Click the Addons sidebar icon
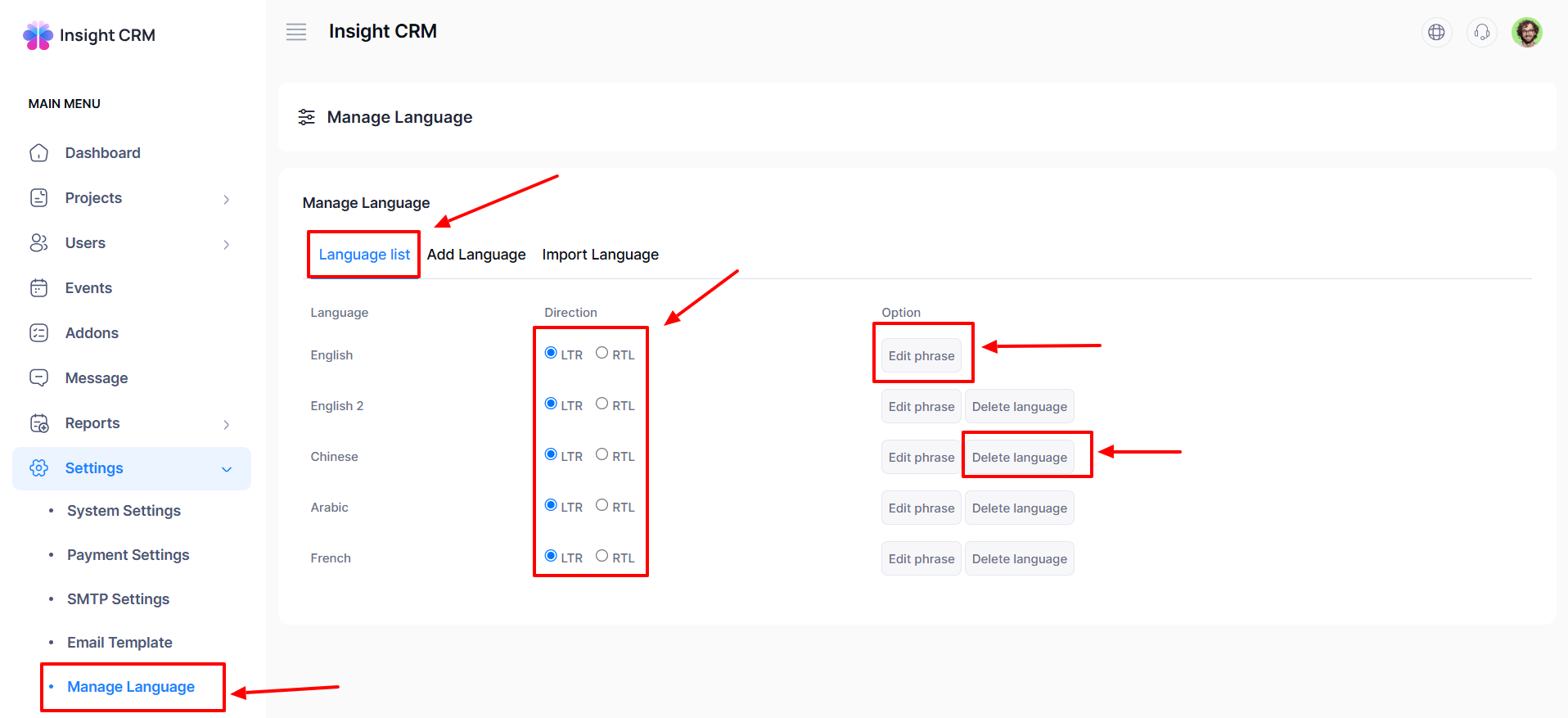 (38, 333)
